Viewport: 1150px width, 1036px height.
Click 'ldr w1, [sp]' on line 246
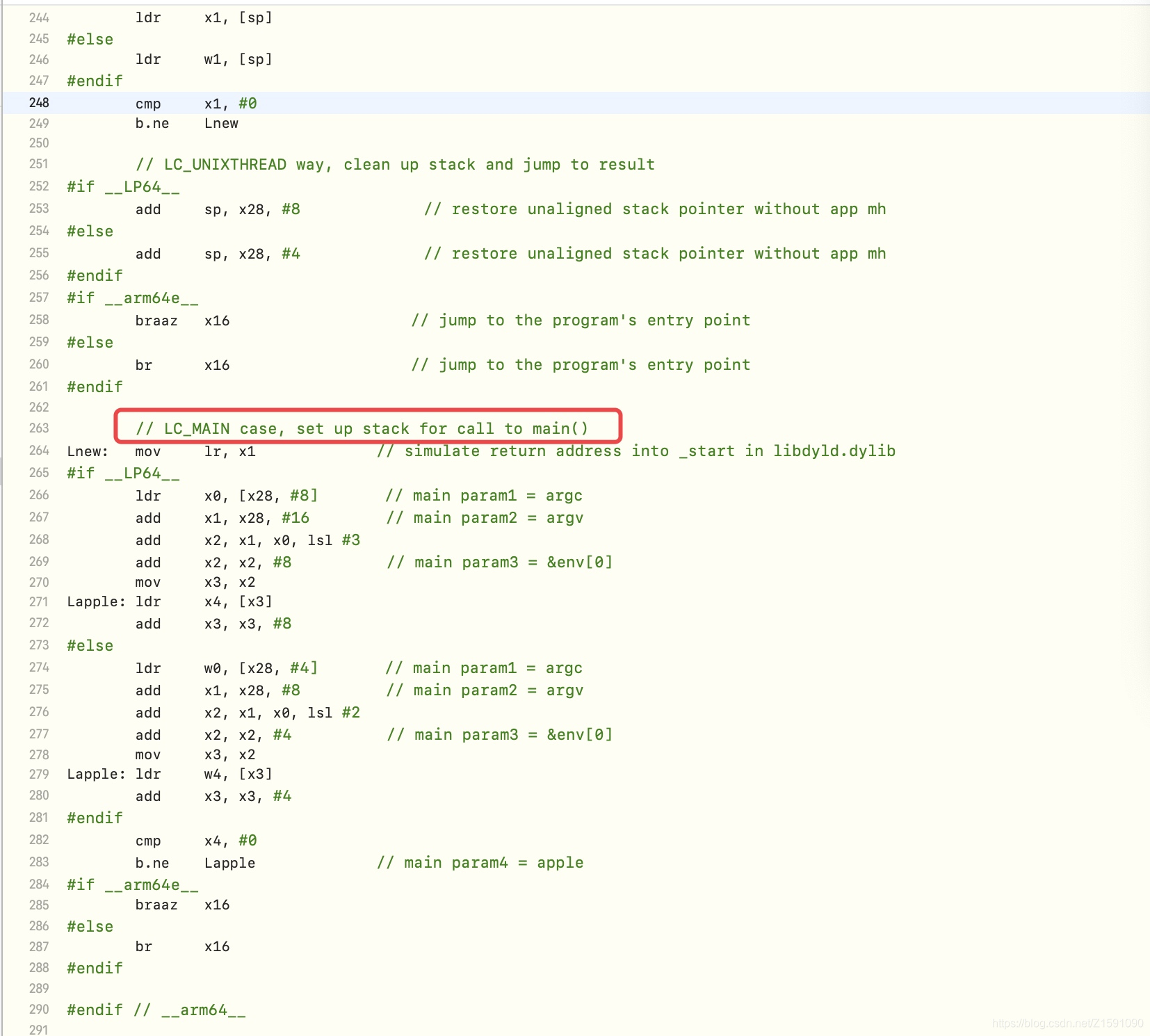[204, 59]
